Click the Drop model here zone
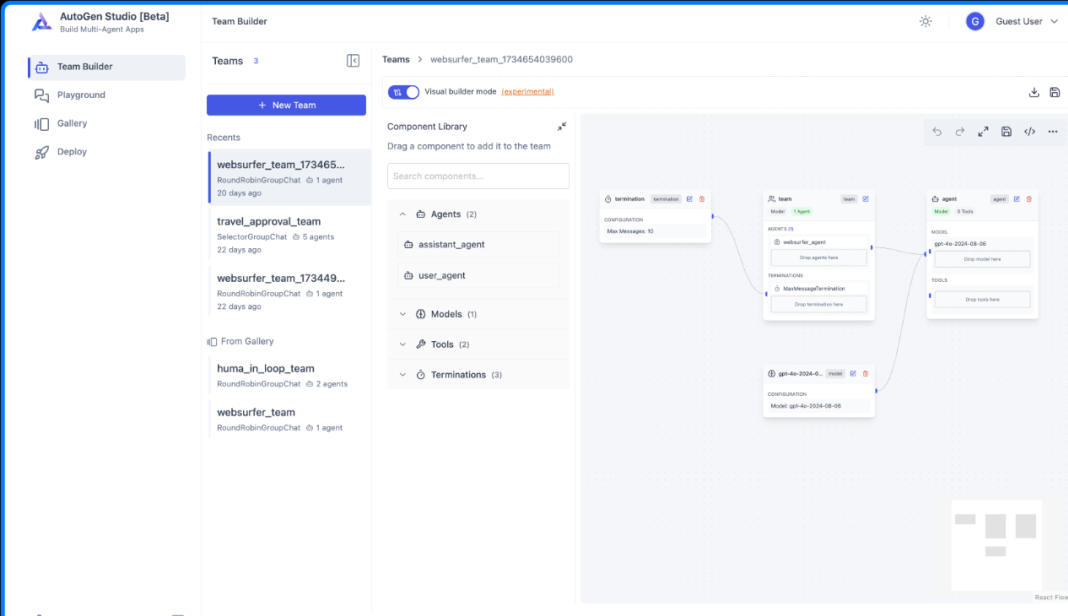1068x616 pixels. click(x=982, y=259)
